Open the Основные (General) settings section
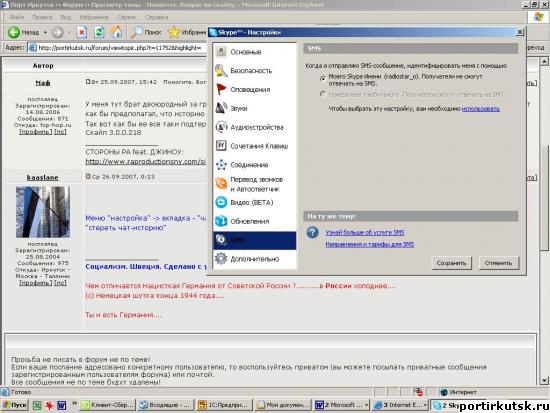The image size is (550, 413). point(254,52)
